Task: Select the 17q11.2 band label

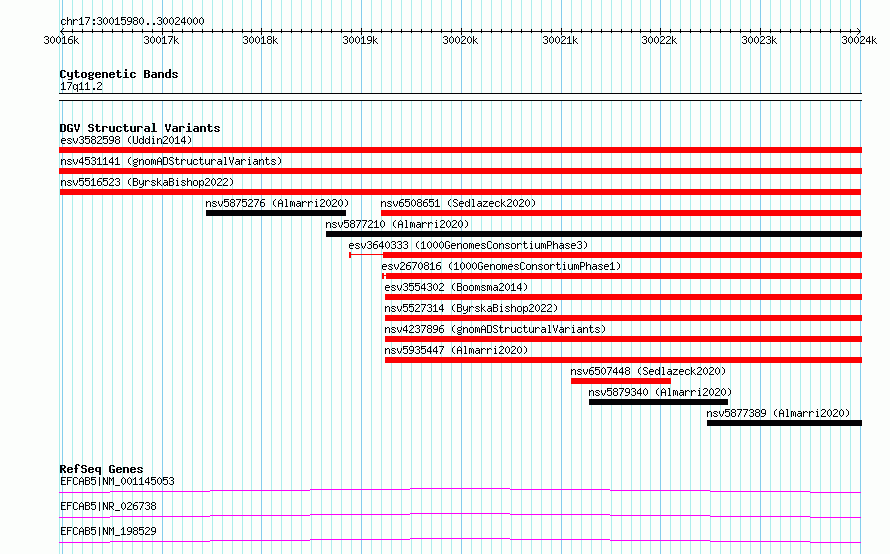Action: (x=81, y=86)
